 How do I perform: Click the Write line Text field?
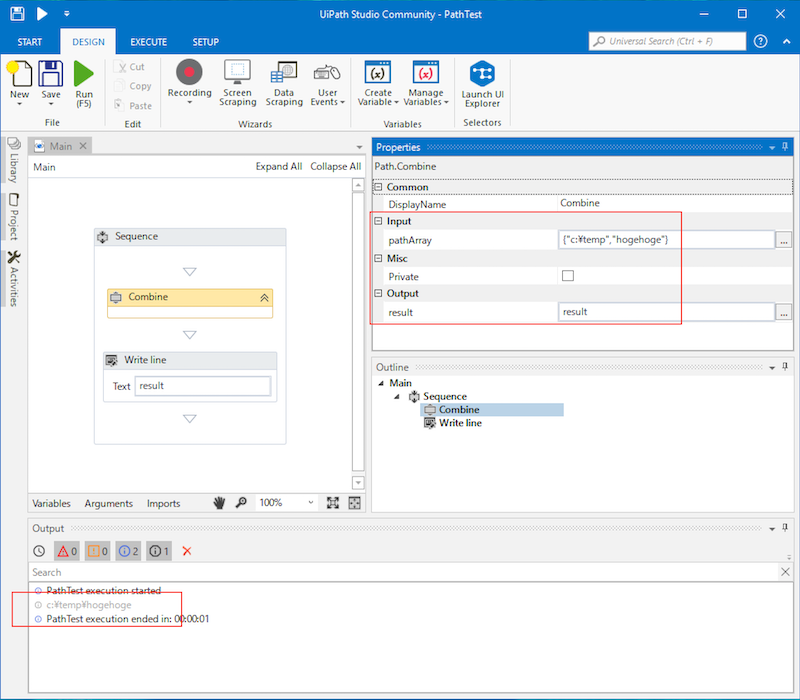203,386
